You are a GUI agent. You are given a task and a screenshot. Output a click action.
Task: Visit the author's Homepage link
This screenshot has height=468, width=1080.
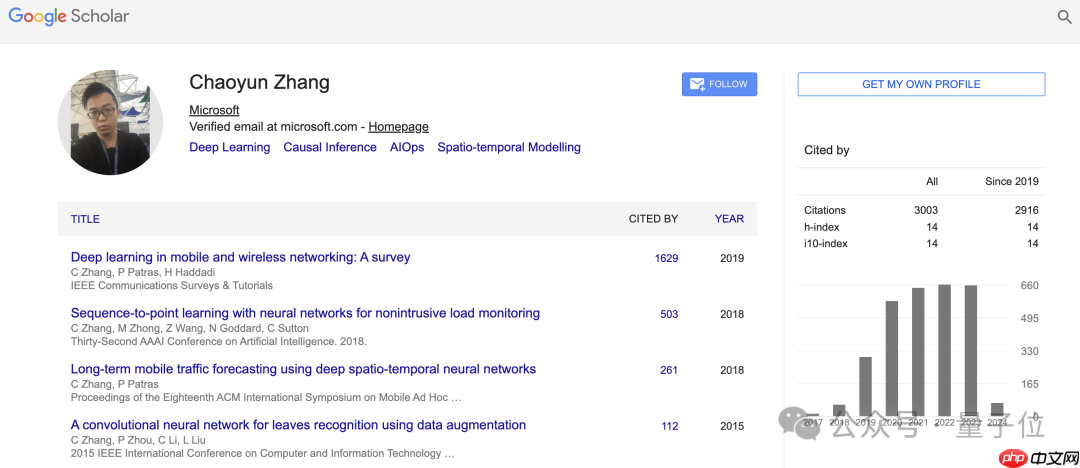(398, 127)
